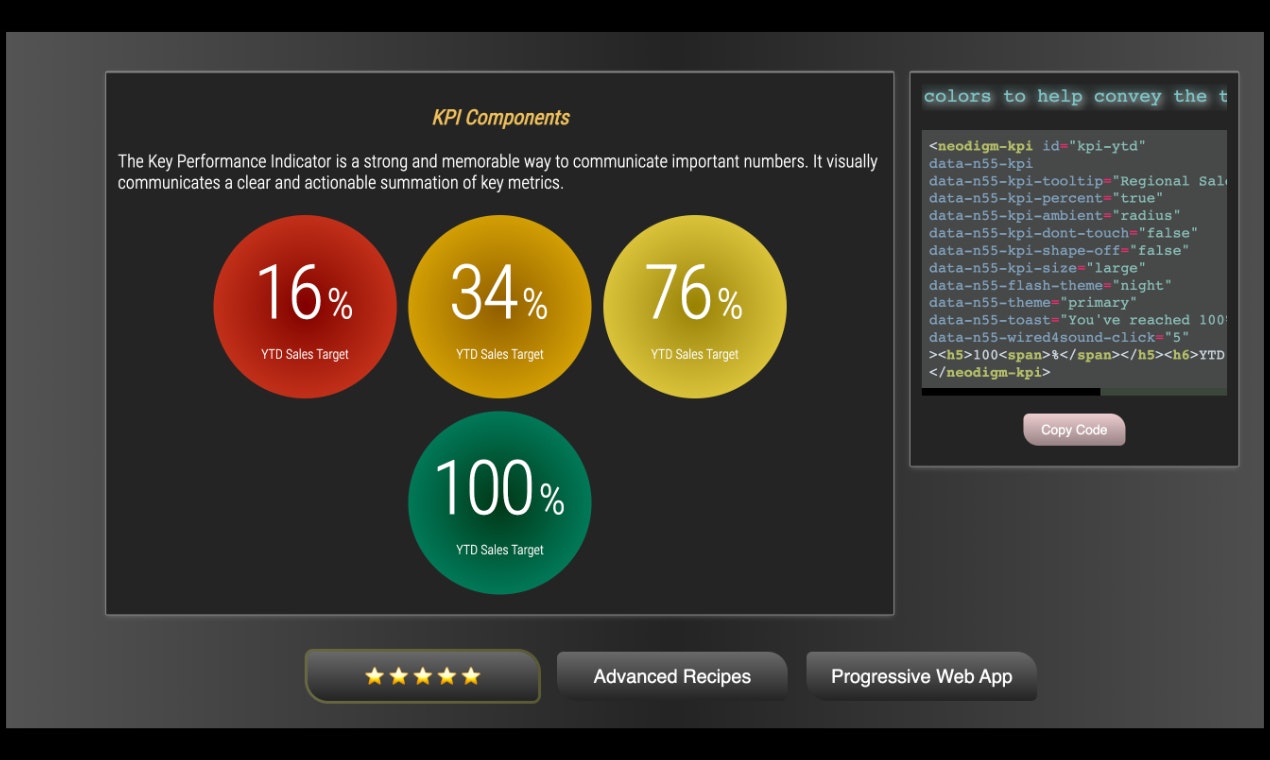Click the orange 34% KPI circle
Viewport: 1270px width, 760px height.
pyautogui.click(x=500, y=307)
